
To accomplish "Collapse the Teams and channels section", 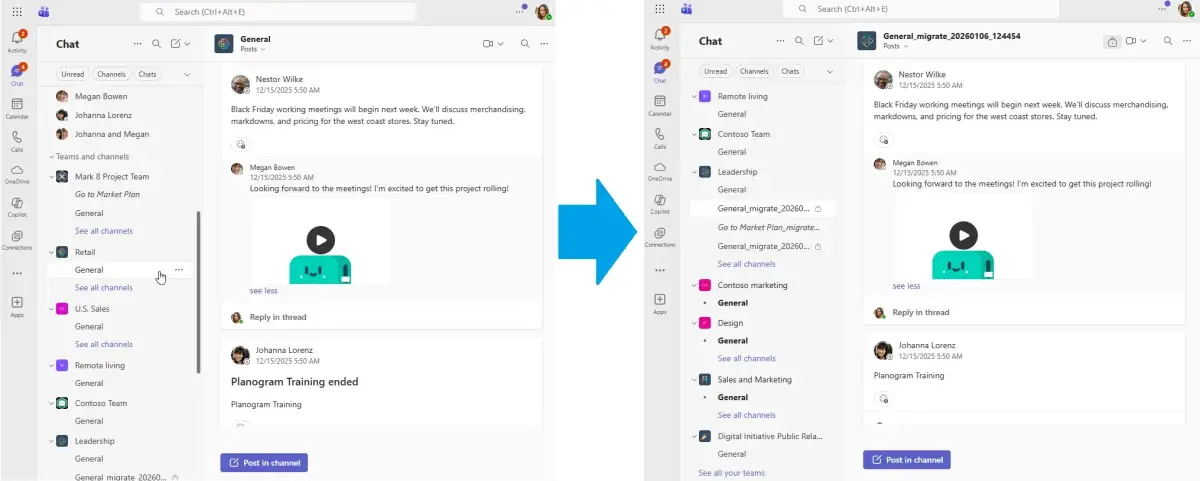I will coord(51,156).
